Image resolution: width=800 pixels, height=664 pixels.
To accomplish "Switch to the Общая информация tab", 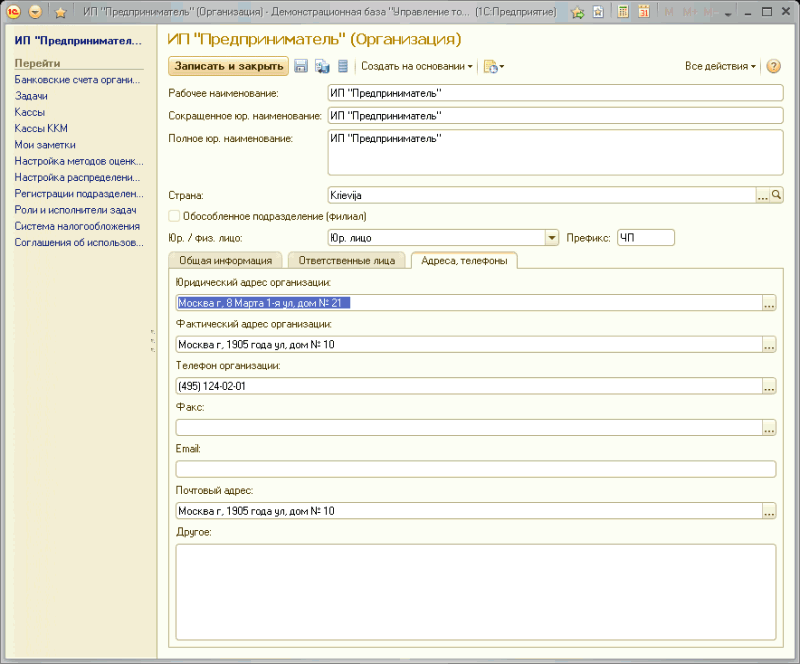I will [225, 261].
